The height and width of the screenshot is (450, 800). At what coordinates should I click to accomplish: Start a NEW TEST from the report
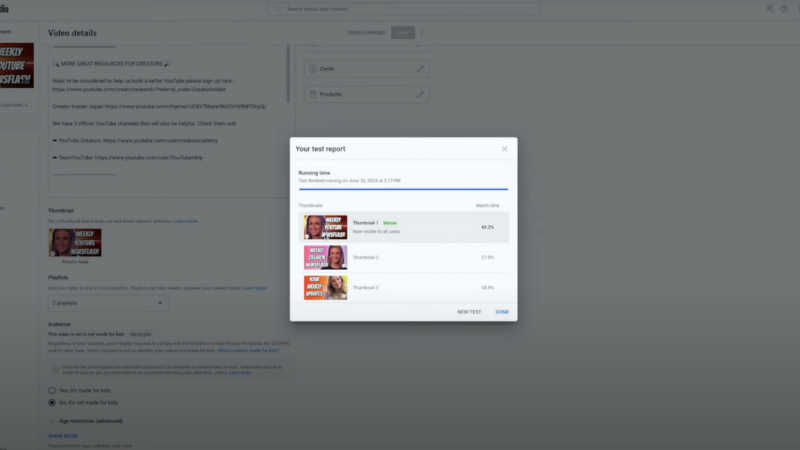[x=469, y=312]
